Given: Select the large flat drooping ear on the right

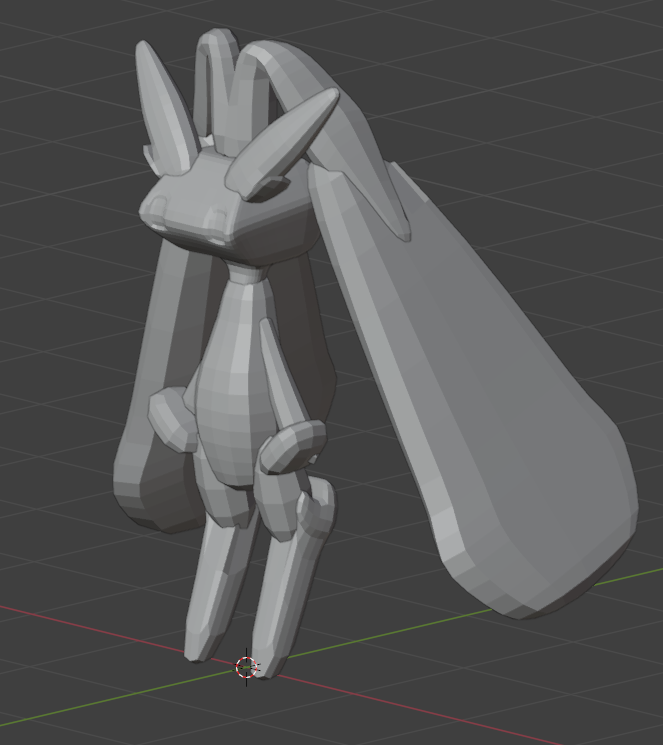Looking at the screenshot, I should pyautogui.click(x=475, y=390).
